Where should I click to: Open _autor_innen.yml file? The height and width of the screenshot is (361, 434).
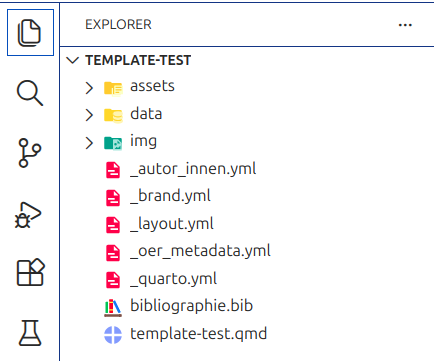click(193, 169)
